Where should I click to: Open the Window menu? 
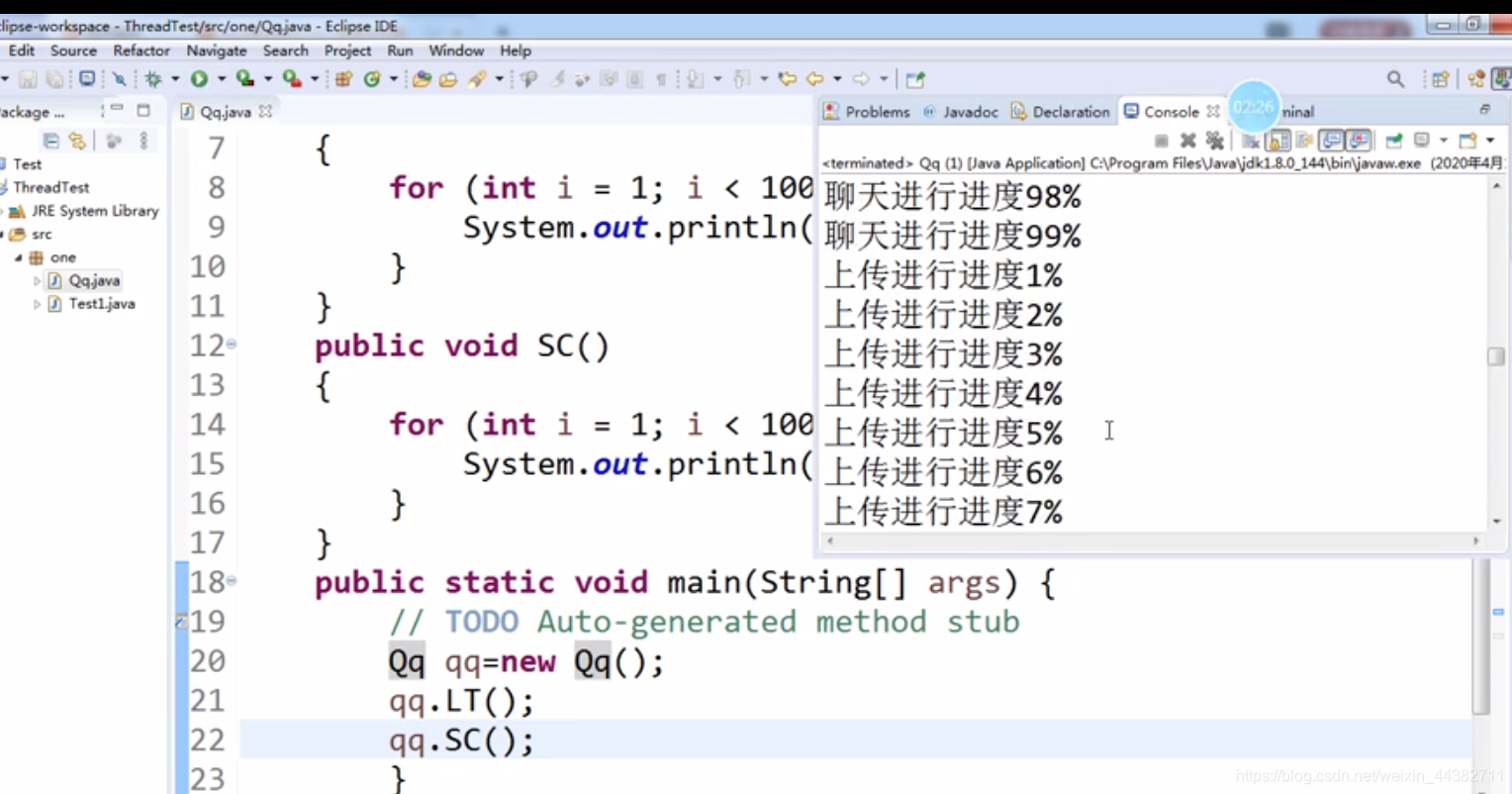pos(456,50)
